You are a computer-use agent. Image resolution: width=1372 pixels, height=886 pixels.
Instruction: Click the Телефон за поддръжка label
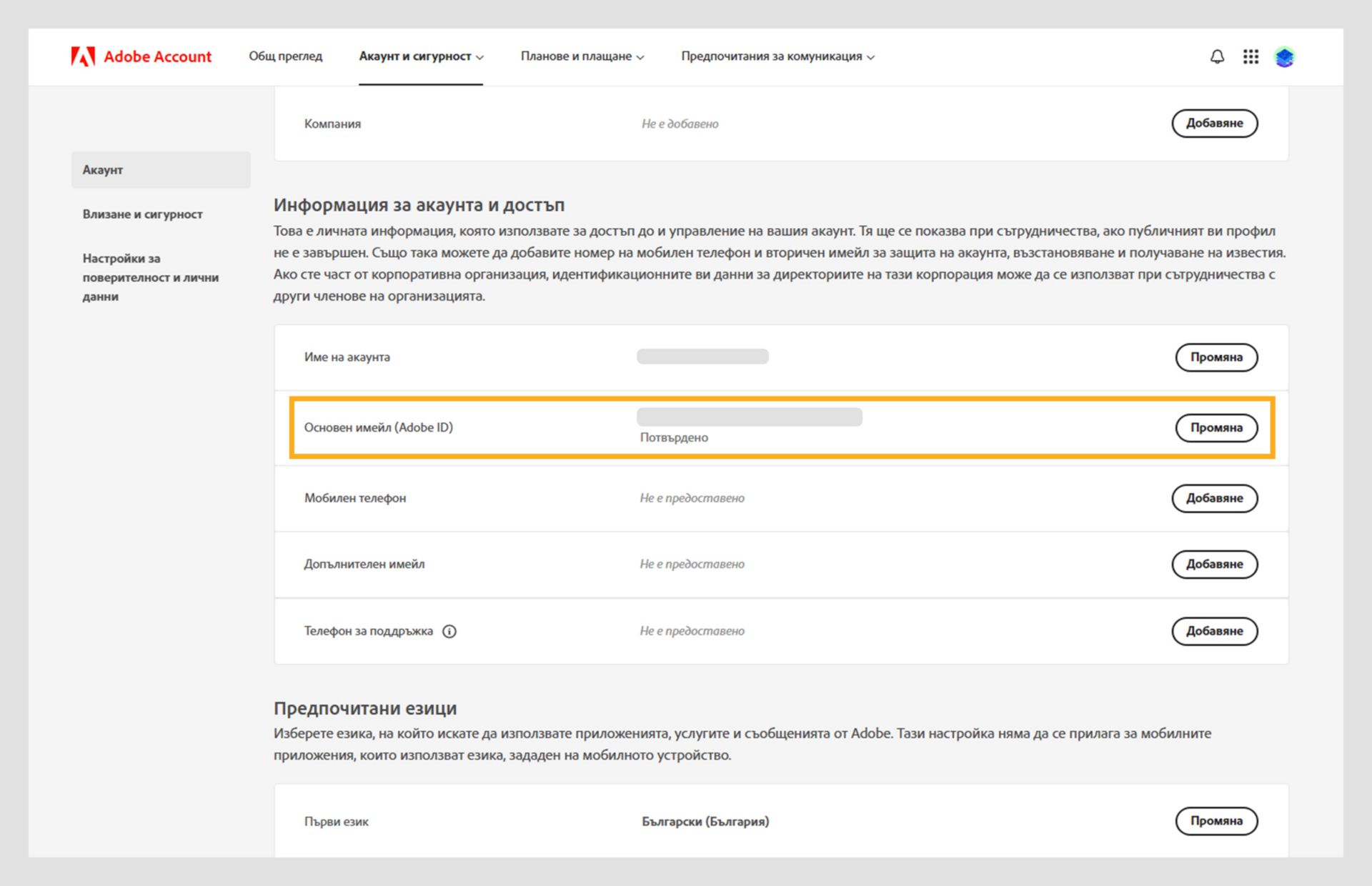(x=368, y=631)
